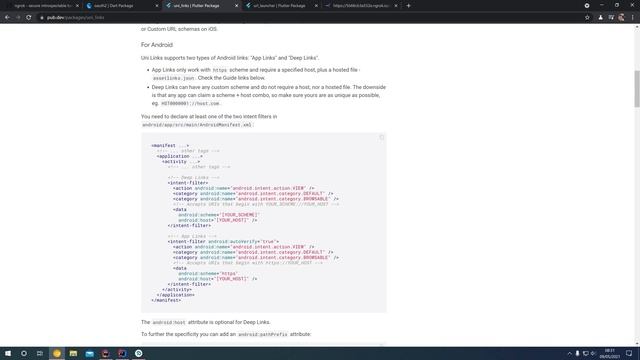
Task: Copy the AndroidManifest code block
Action: point(382,138)
